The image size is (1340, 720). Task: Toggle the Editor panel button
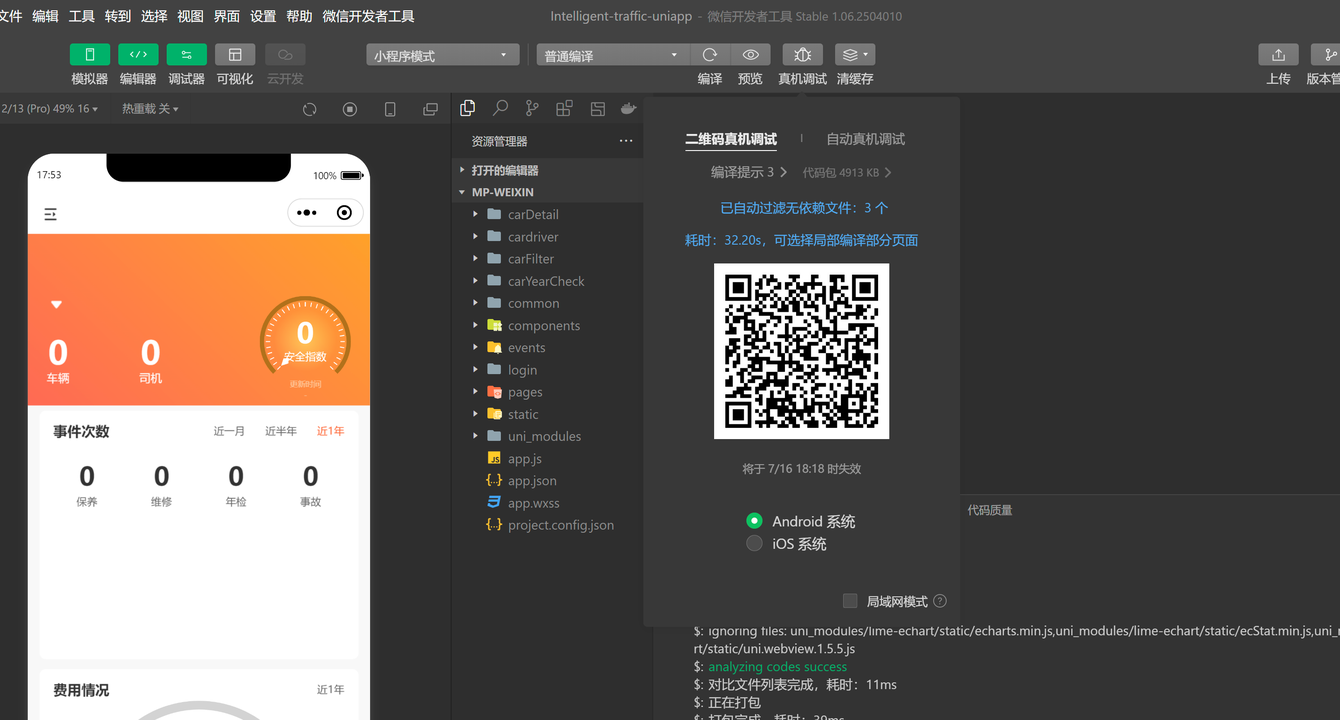[x=138, y=55]
